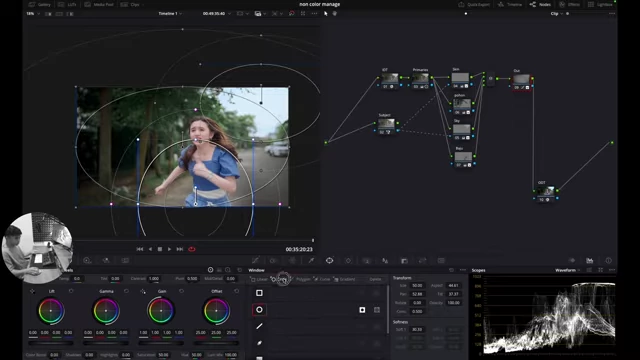Select the Subject node 02
This screenshot has width=640, height=360.
click(386, 126)
